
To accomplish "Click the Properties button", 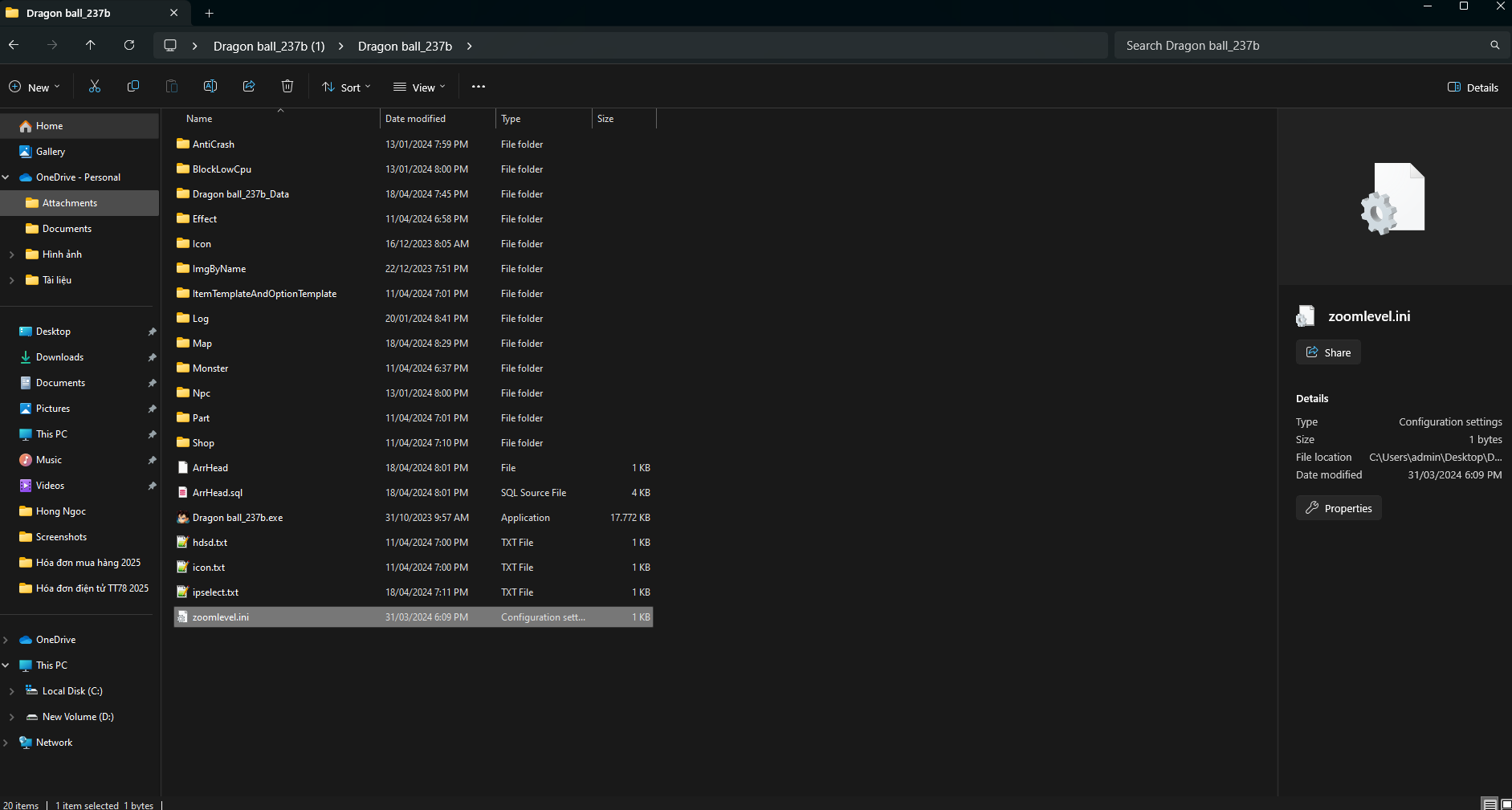I will 1339,508.
